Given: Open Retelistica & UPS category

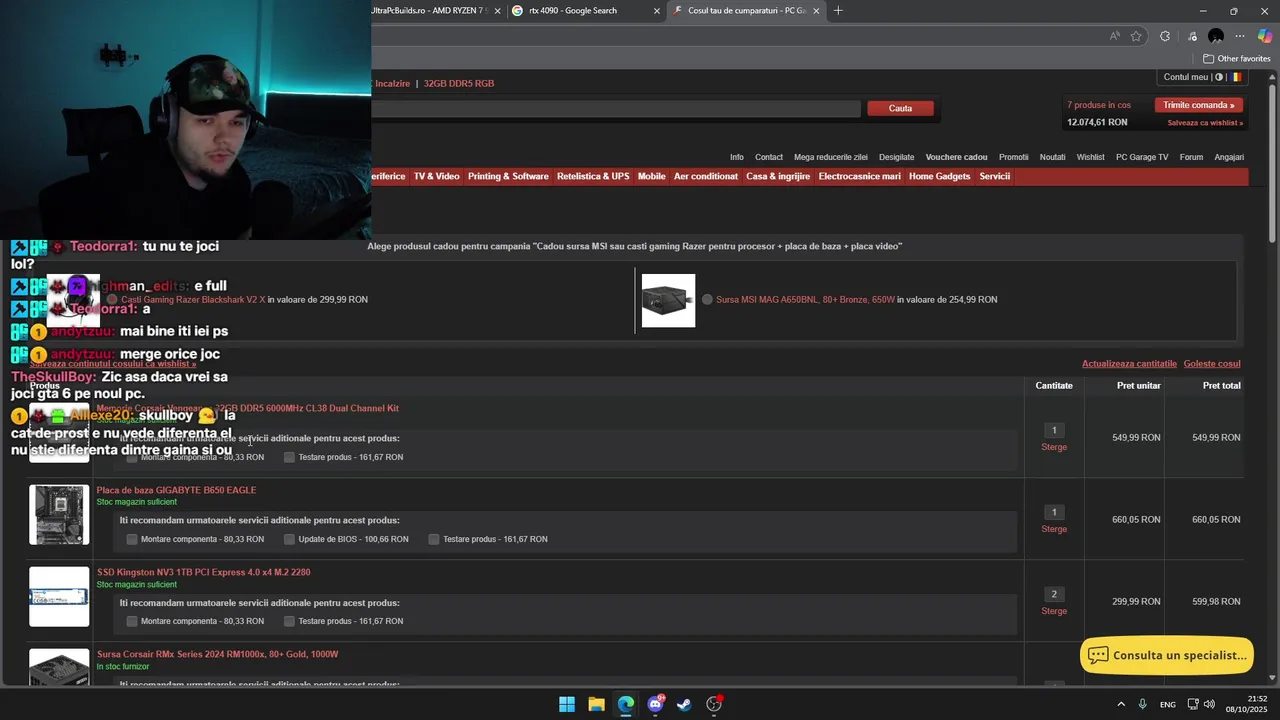Looking at the screenshot, I should 593,176.
